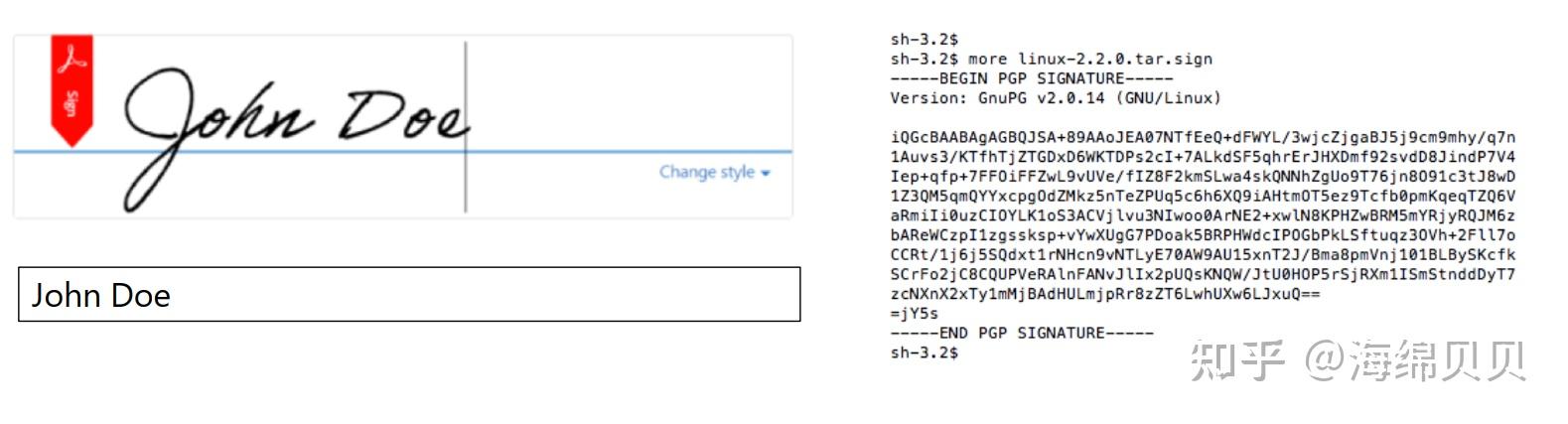Click the last sh-3.2$ prompt at the bottom

click(924, 353)
